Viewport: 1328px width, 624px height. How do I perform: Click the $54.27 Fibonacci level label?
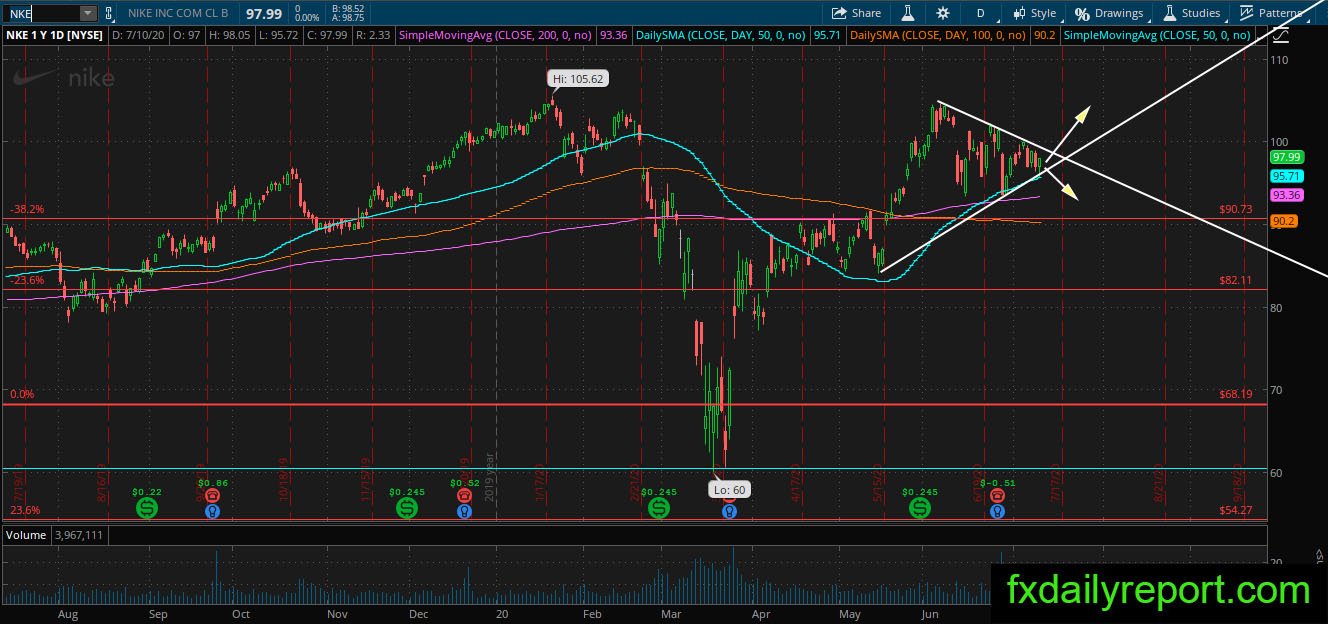pos(1236,510)
